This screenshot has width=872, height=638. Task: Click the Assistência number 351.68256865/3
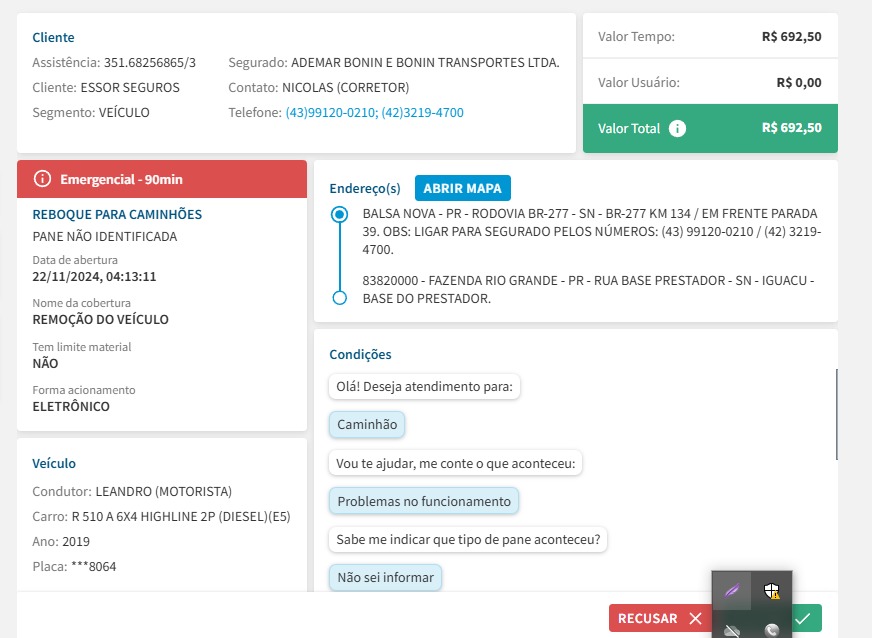pos(150,62)
